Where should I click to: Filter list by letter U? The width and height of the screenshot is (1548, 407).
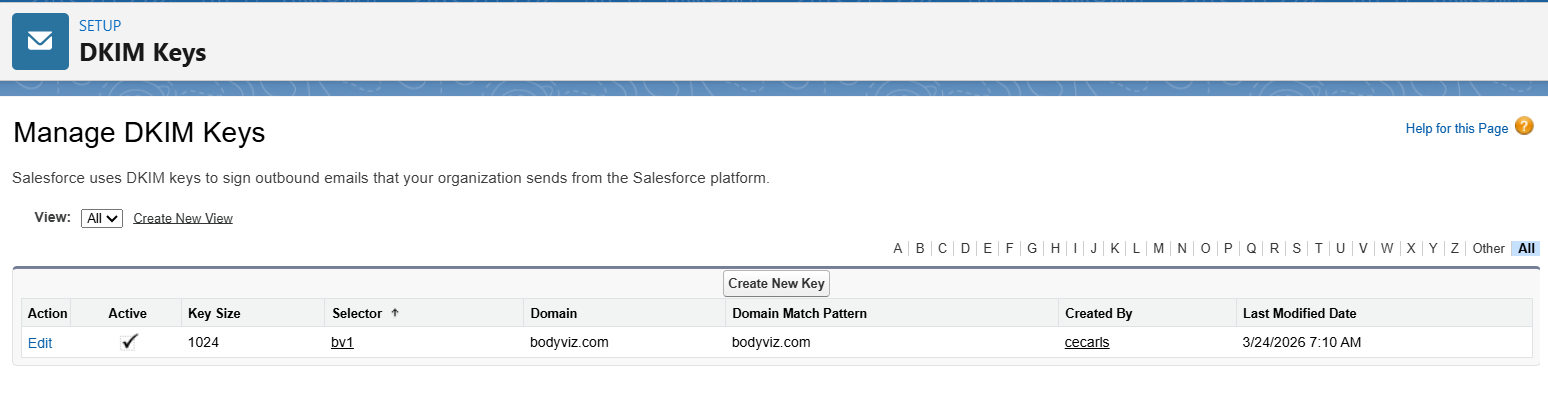(1340, 248)
